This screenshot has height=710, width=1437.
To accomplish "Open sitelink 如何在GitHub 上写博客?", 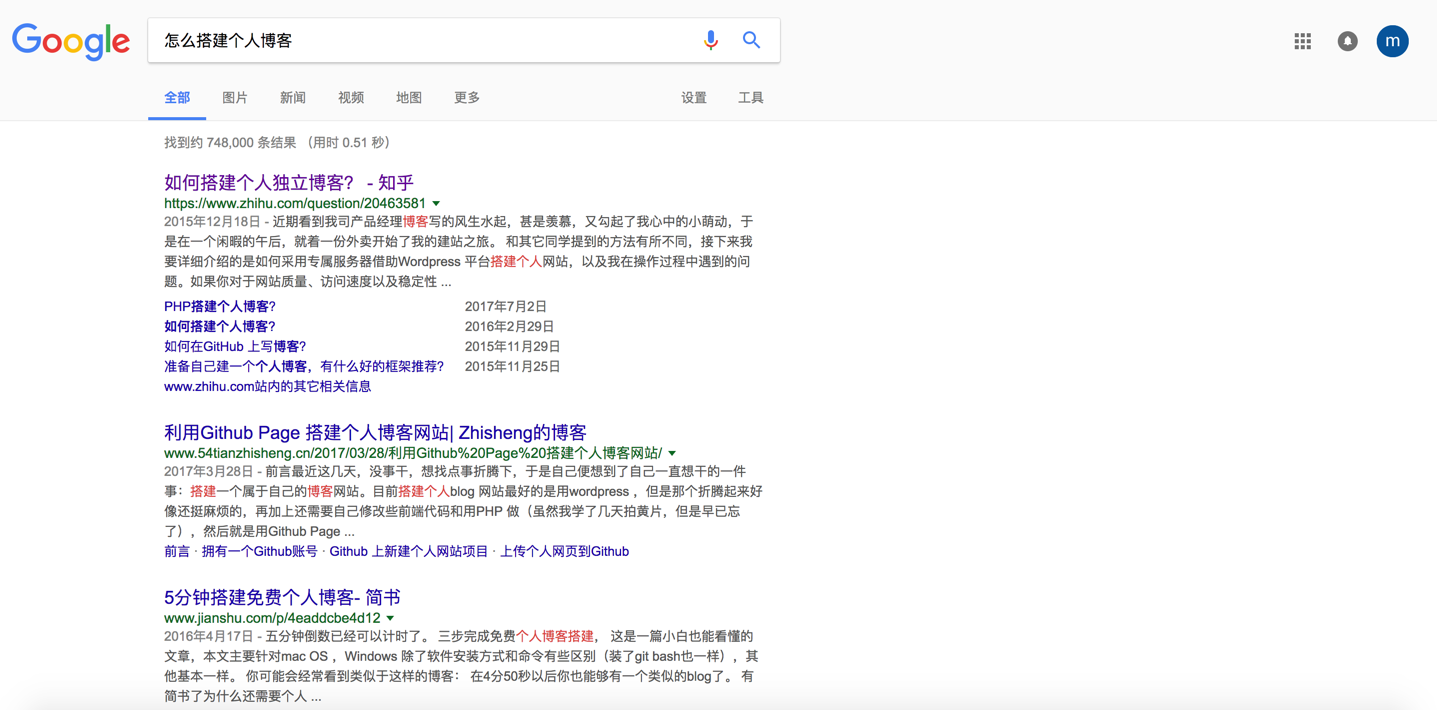I will [x=235, y=347].
